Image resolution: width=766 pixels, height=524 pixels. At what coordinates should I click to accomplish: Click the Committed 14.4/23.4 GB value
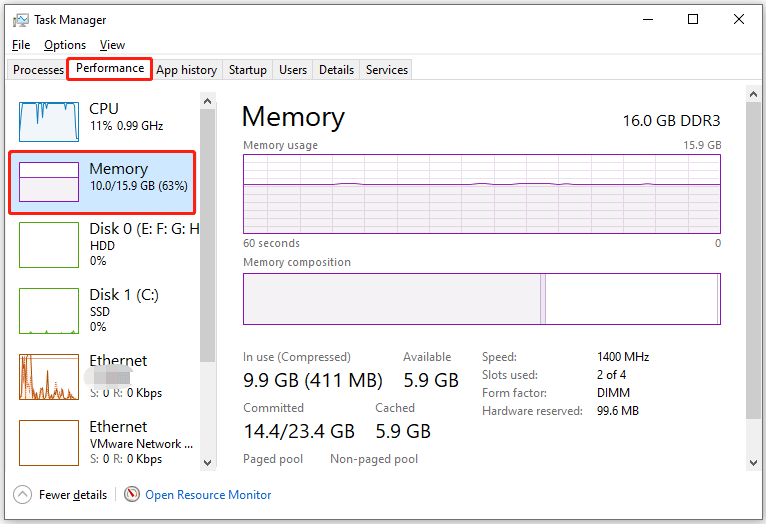click(299, 431)
